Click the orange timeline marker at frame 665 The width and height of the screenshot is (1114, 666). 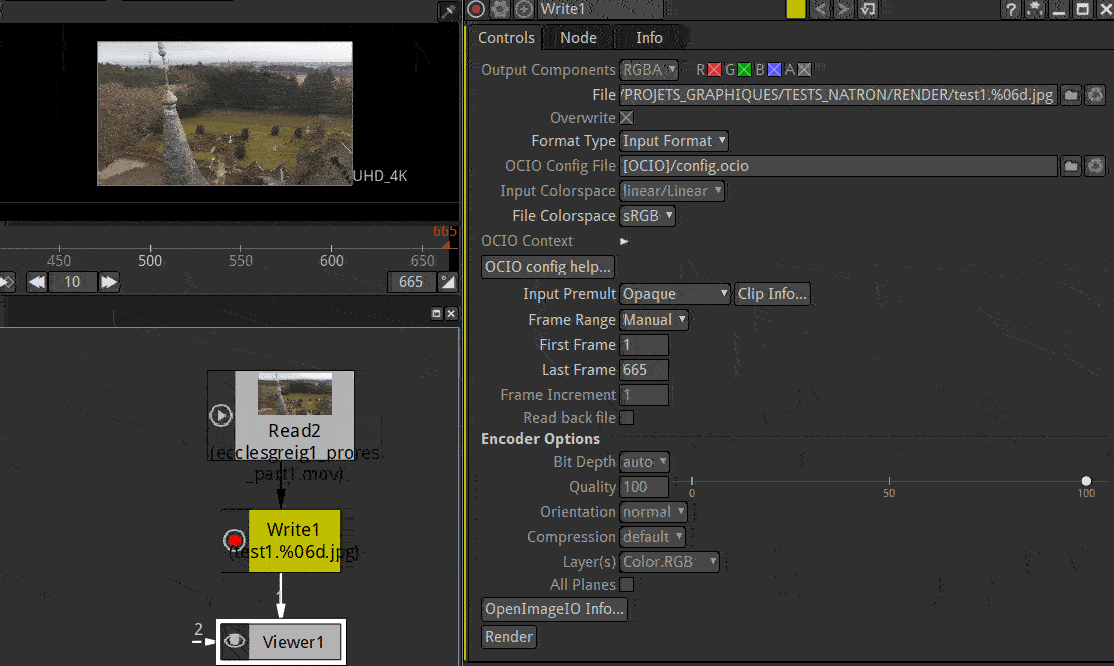coord(445,244)
